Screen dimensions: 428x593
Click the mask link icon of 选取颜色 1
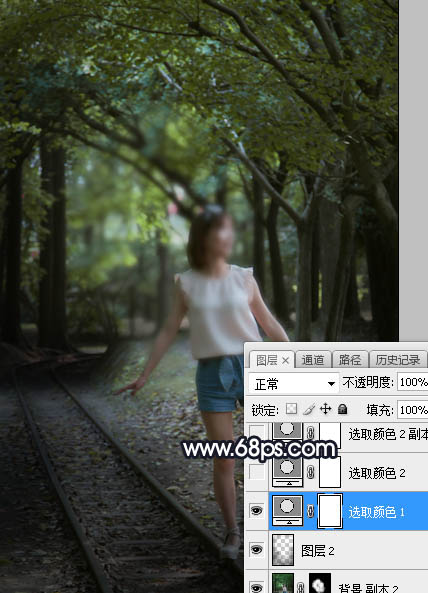[310, 511]
